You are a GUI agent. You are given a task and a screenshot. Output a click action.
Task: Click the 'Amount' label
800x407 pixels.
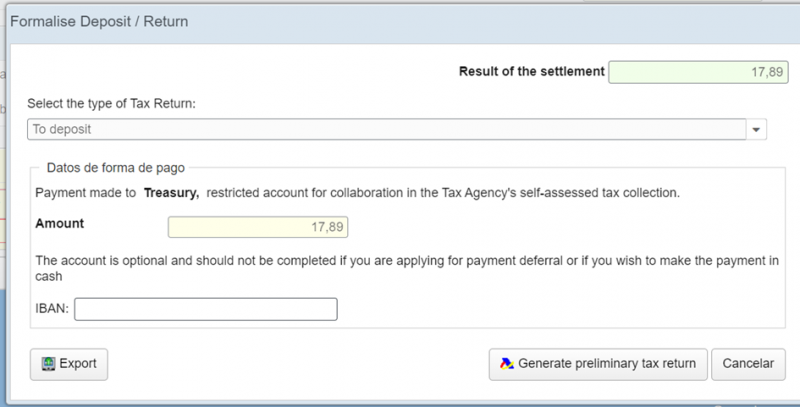point(59,224)
